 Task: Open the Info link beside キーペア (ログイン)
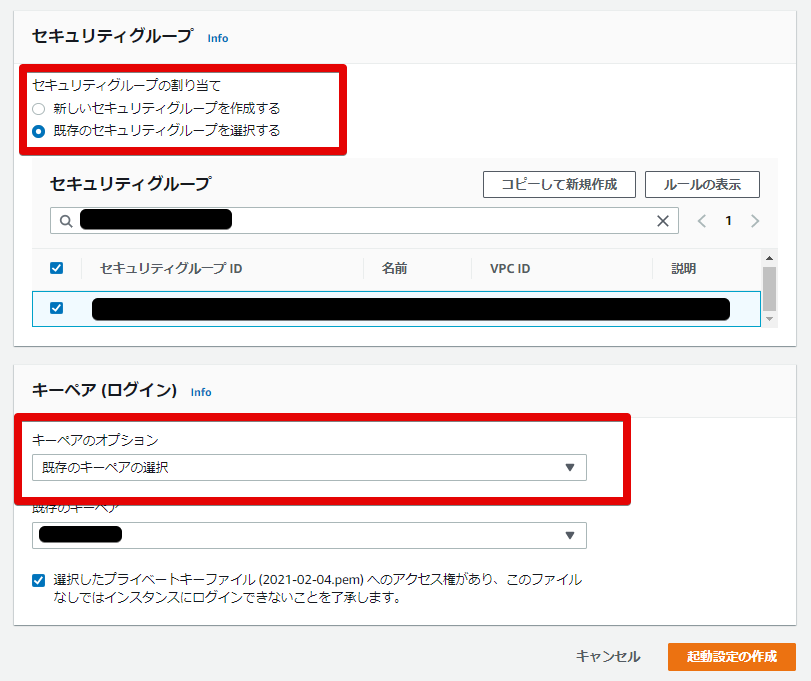(x=201, y=392)
